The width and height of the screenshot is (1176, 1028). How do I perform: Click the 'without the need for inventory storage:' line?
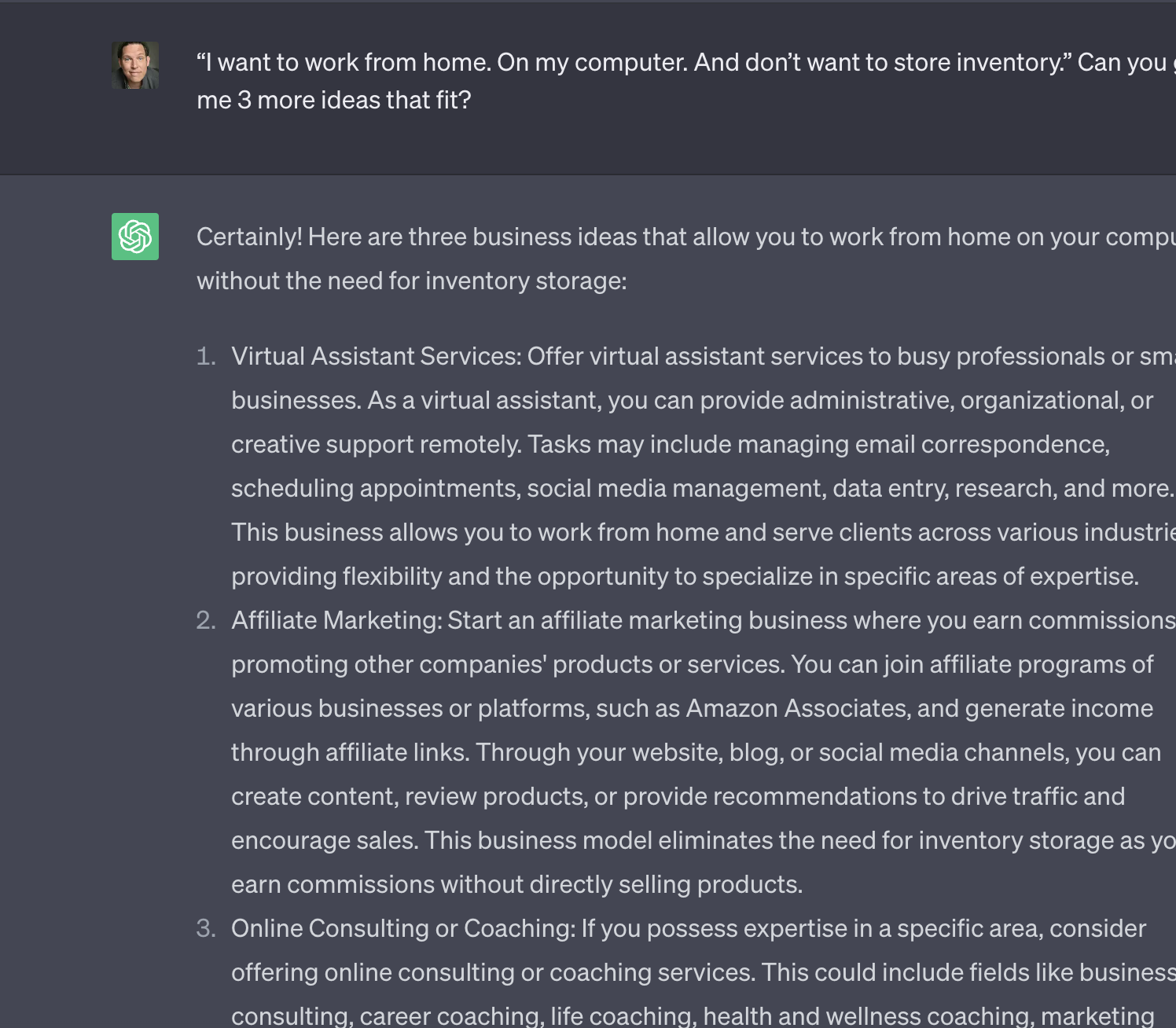[412, 281]
